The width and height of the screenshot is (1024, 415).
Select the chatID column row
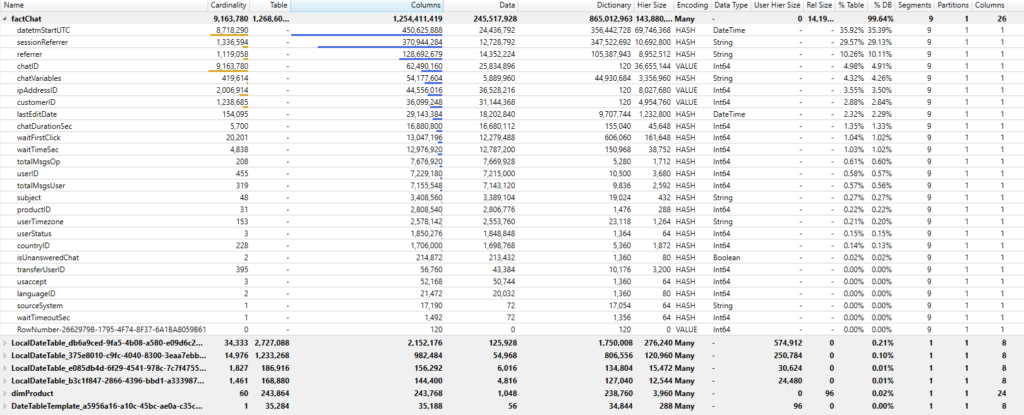tap(512, 66)
